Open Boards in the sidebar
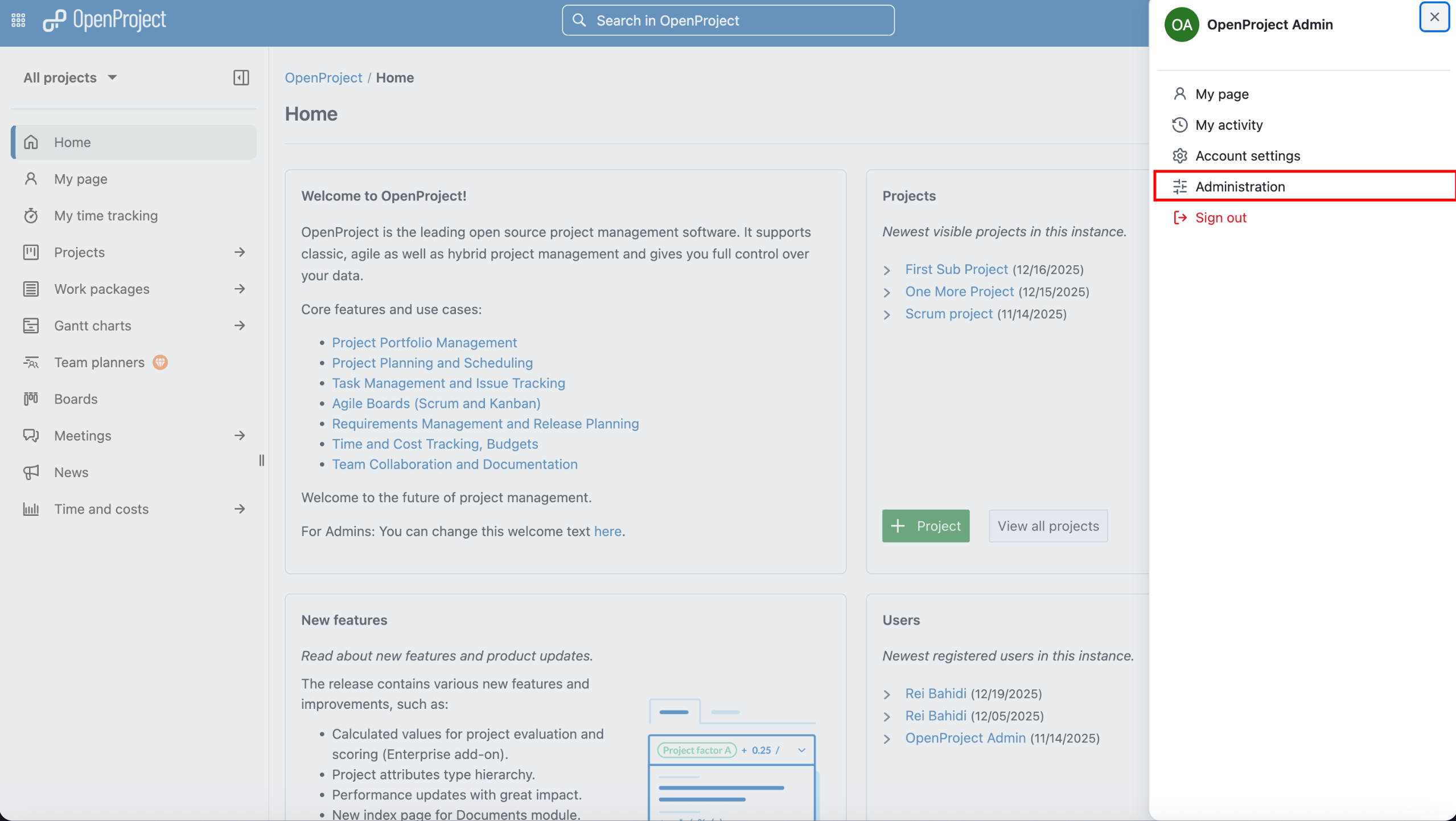The image size is (1456, 821). pyautogui.click(x=134, y=399)
